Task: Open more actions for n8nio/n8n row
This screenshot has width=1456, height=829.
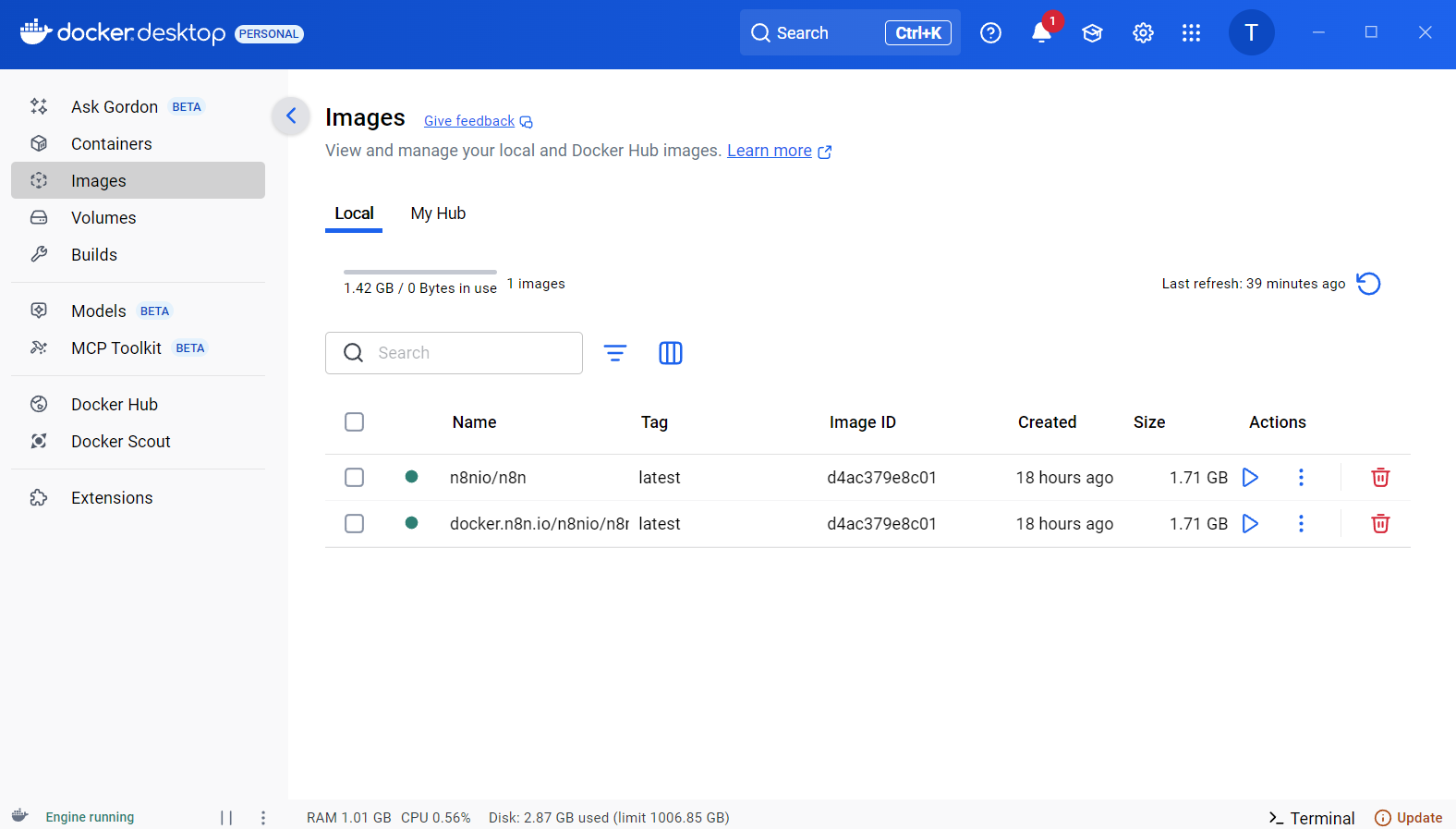Action: point(1301,478)
